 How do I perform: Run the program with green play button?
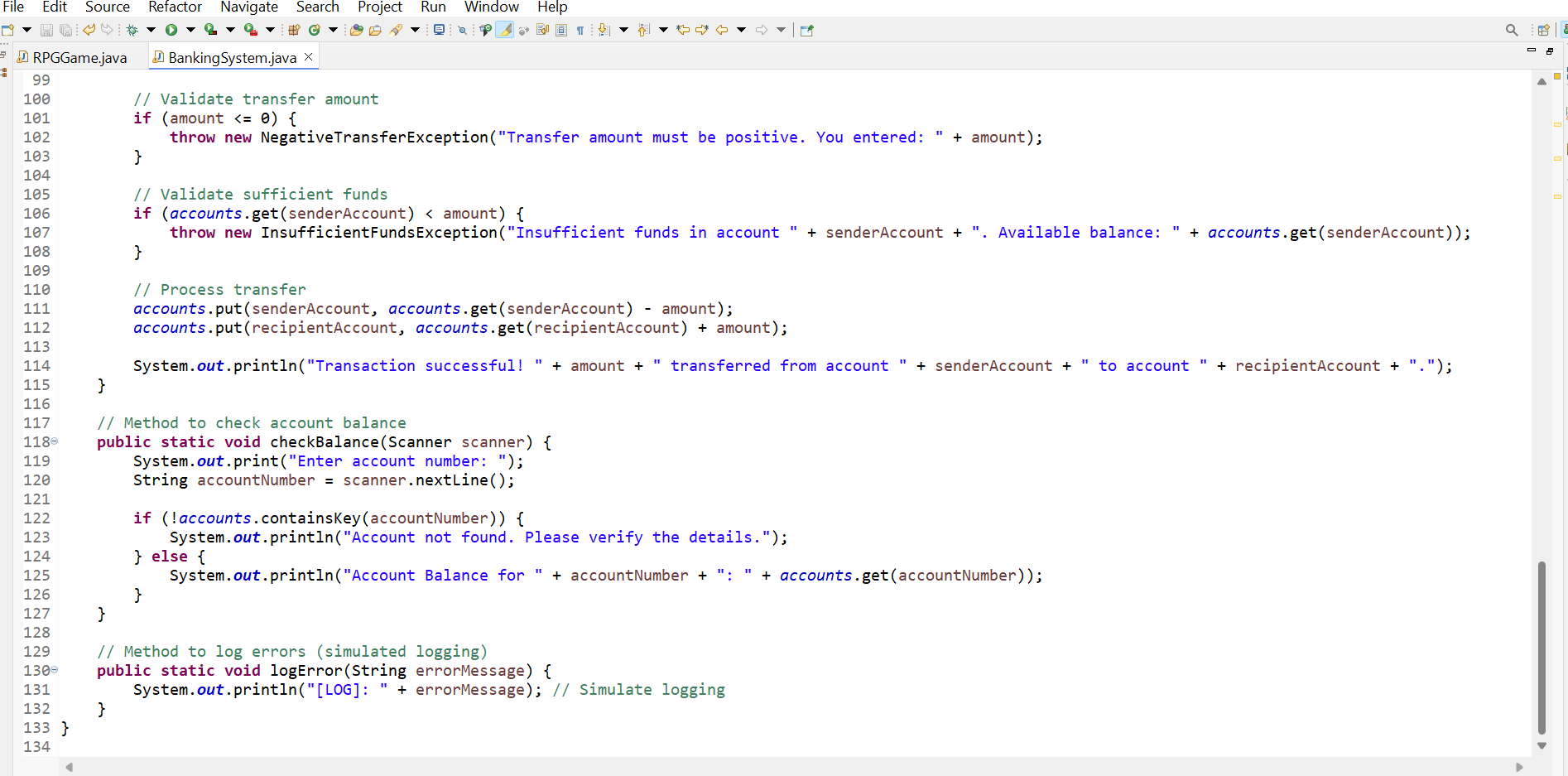pos(171,30)
